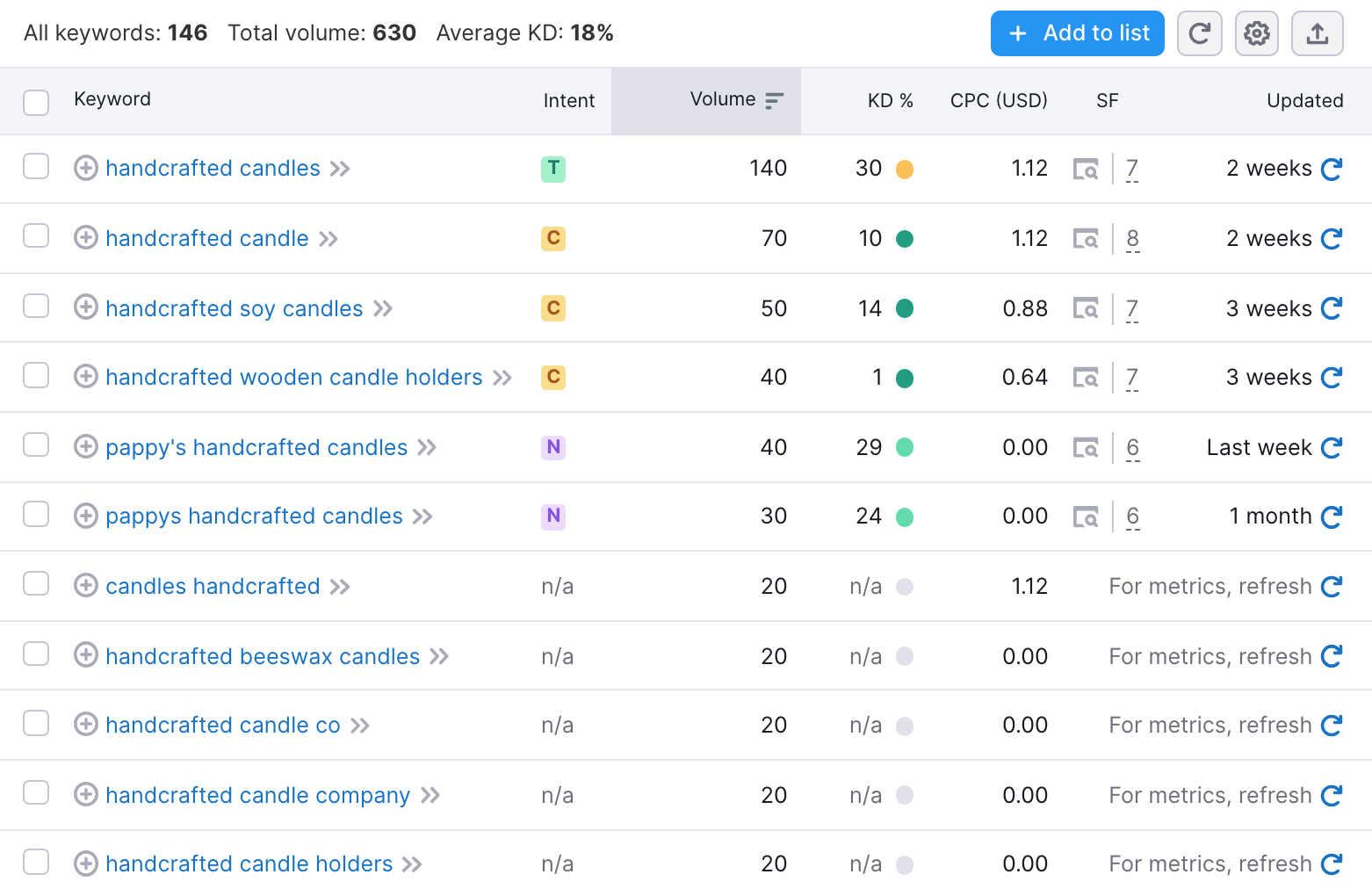Click the sort icon next to Volume

pos(774,100)
